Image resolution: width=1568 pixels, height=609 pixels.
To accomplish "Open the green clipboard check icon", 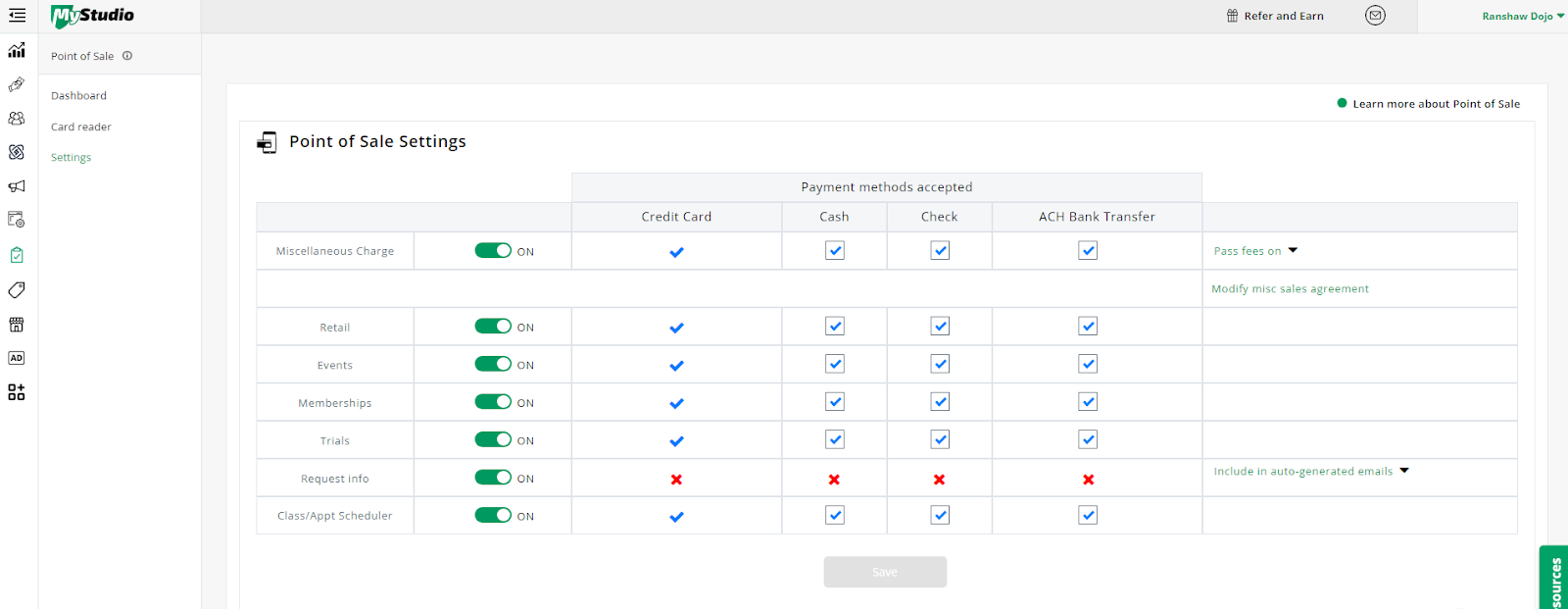I will [x=17, y=255].
